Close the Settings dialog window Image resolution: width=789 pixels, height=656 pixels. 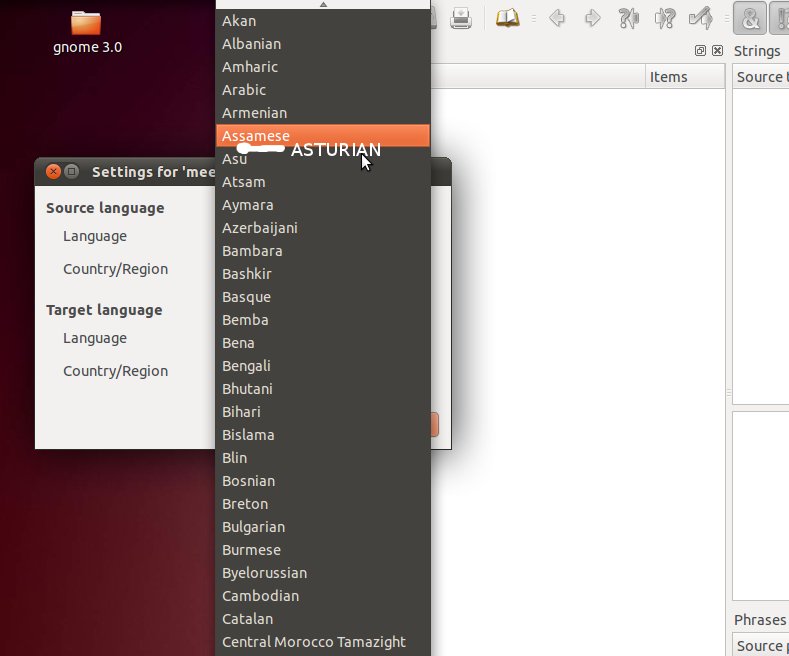click(x=53, y=171)
